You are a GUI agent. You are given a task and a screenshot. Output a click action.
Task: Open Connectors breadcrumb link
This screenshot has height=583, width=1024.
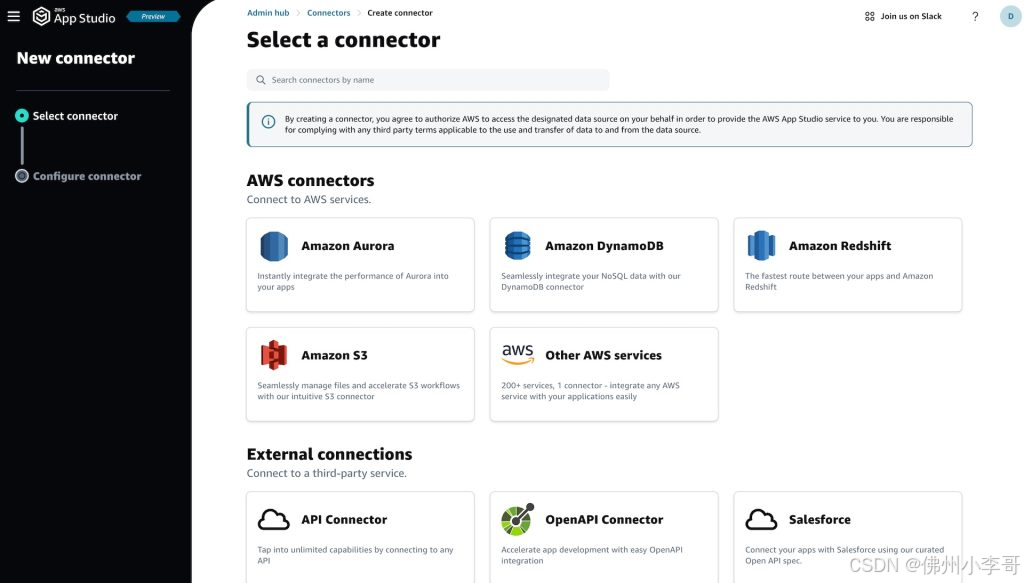pos(328,13)
